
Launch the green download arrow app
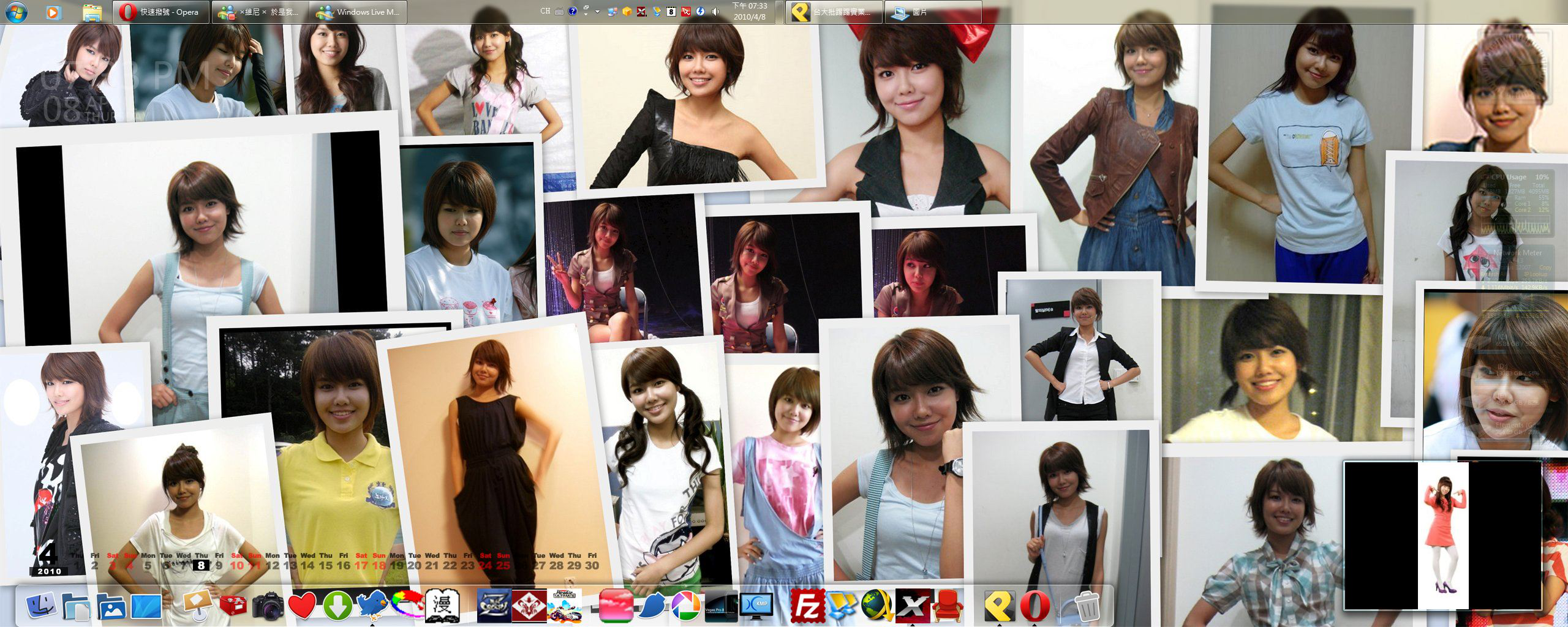[x=337, y=606]
